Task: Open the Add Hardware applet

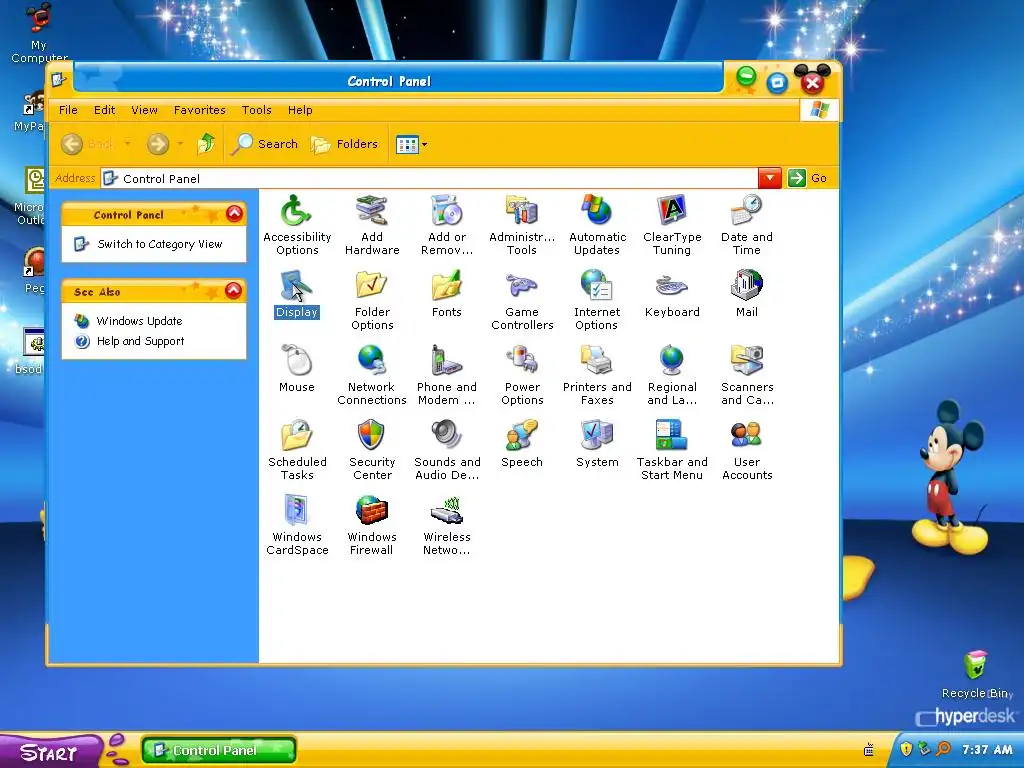Action: pyautogui.click(x=372, y=225)
